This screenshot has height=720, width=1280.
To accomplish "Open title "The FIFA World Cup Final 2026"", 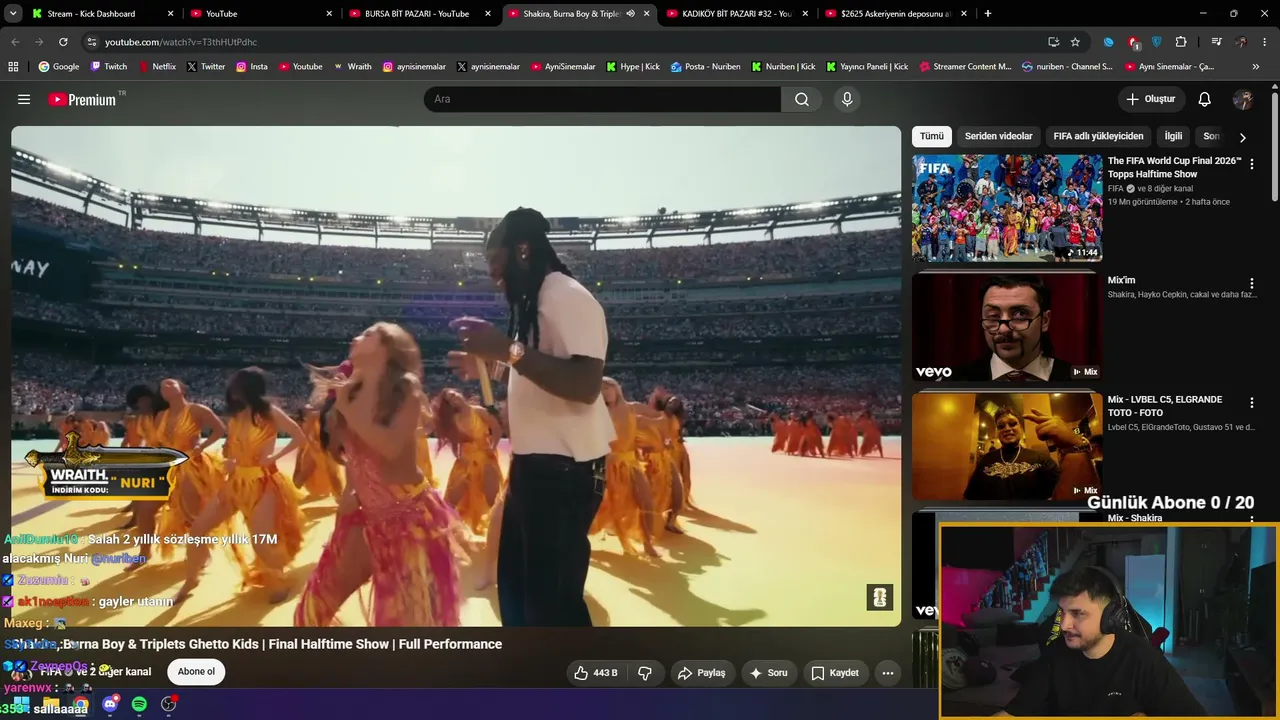I will (1174, 167).
